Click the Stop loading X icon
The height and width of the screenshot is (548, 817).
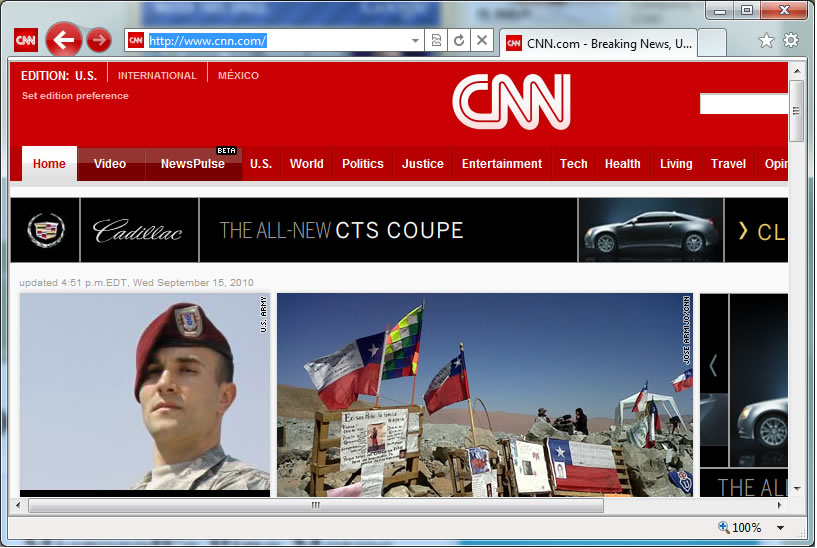tap(482, 40)
